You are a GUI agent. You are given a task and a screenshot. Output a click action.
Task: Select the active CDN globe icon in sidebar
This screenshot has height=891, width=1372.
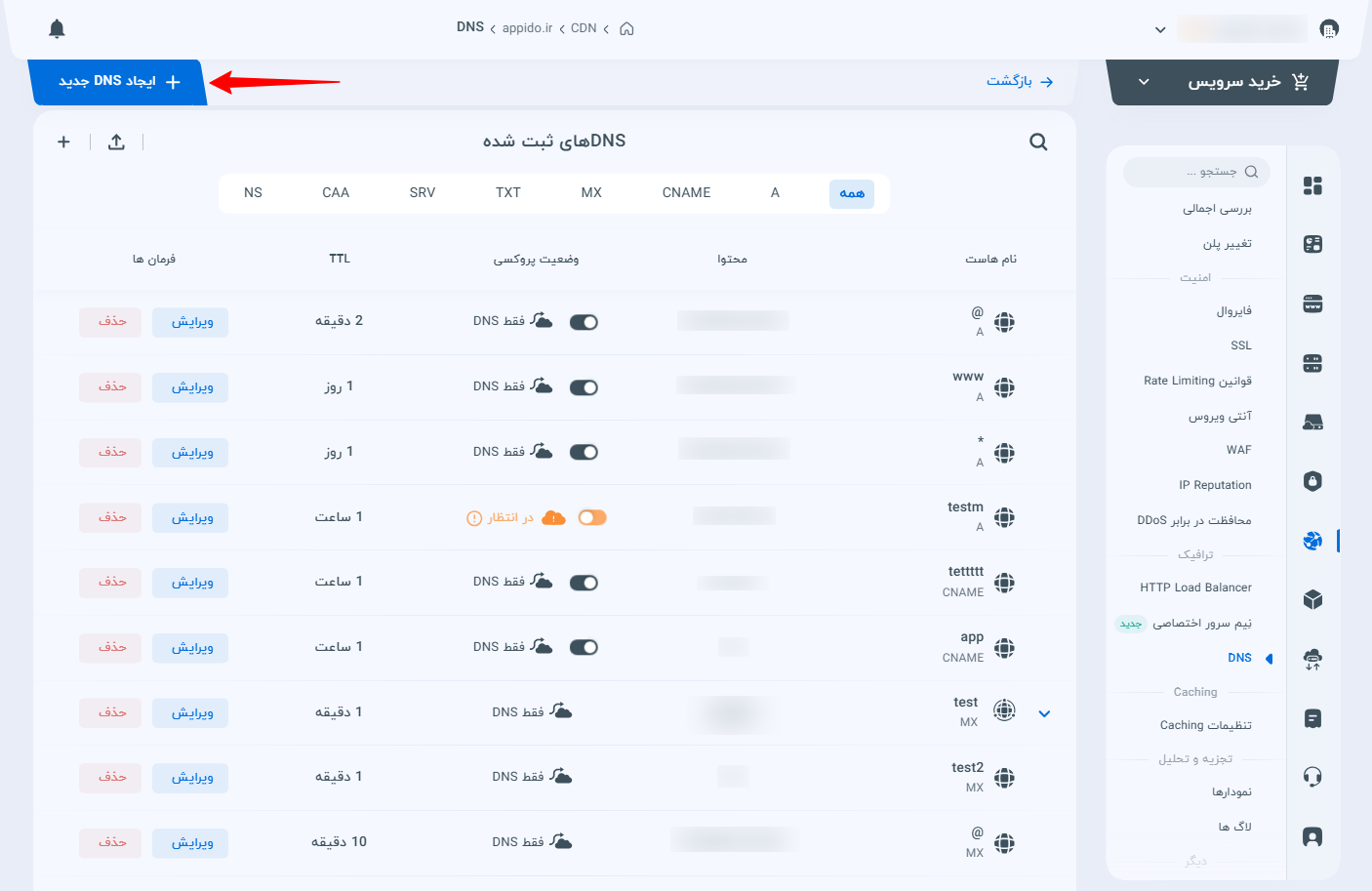1312,540
